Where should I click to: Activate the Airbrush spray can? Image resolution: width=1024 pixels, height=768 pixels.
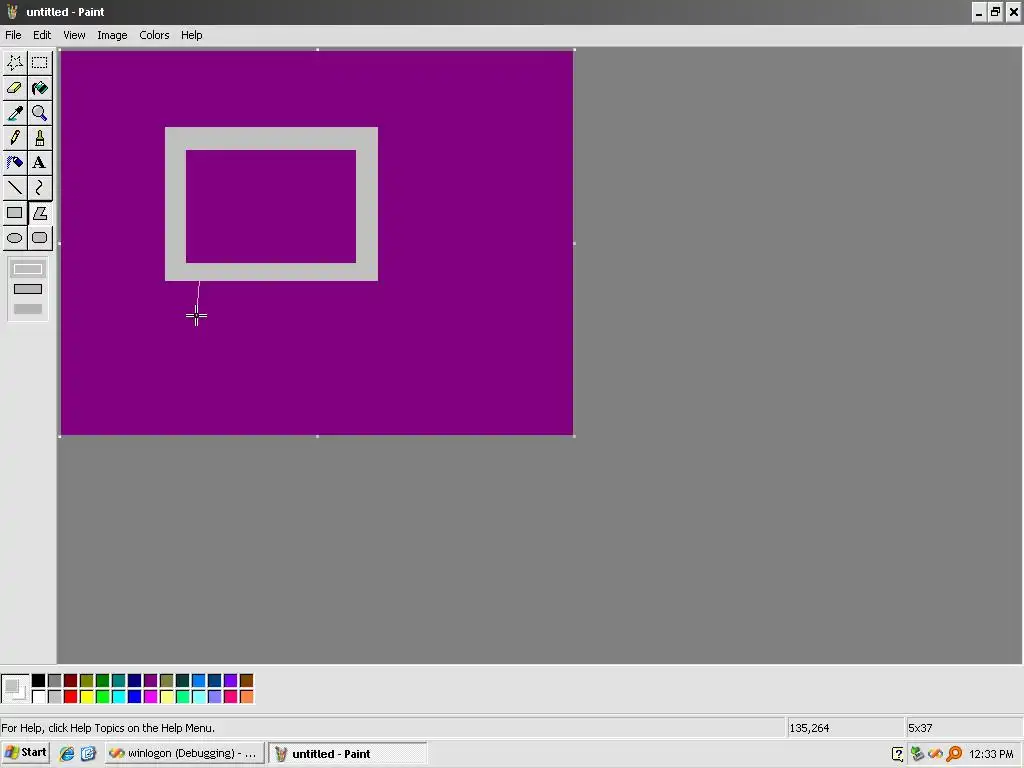point(15,163)
